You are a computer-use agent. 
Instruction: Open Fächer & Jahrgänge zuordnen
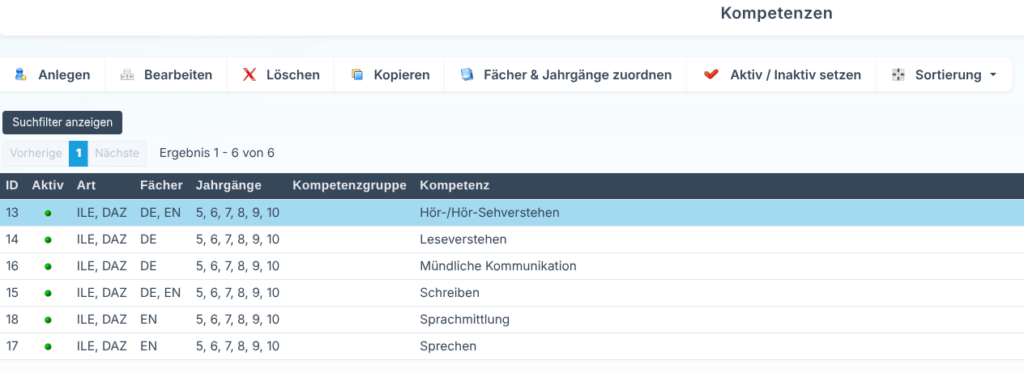(x=577, y=74)
